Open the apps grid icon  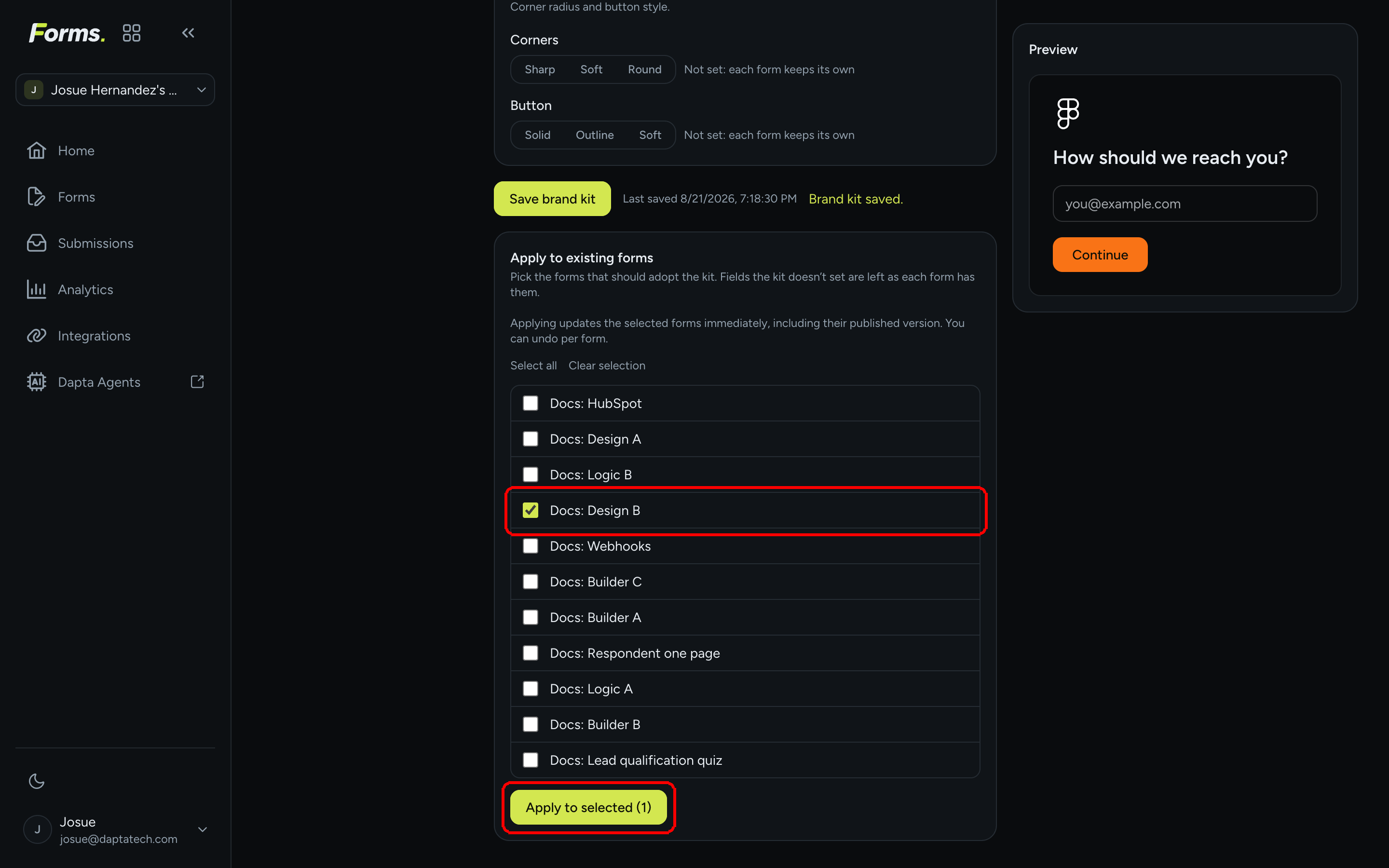[x=132, y=33]
